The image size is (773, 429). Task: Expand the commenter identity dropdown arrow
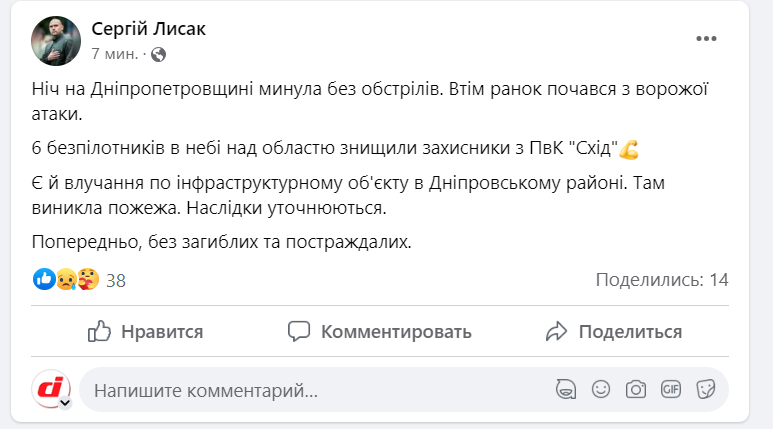point(65,403)
